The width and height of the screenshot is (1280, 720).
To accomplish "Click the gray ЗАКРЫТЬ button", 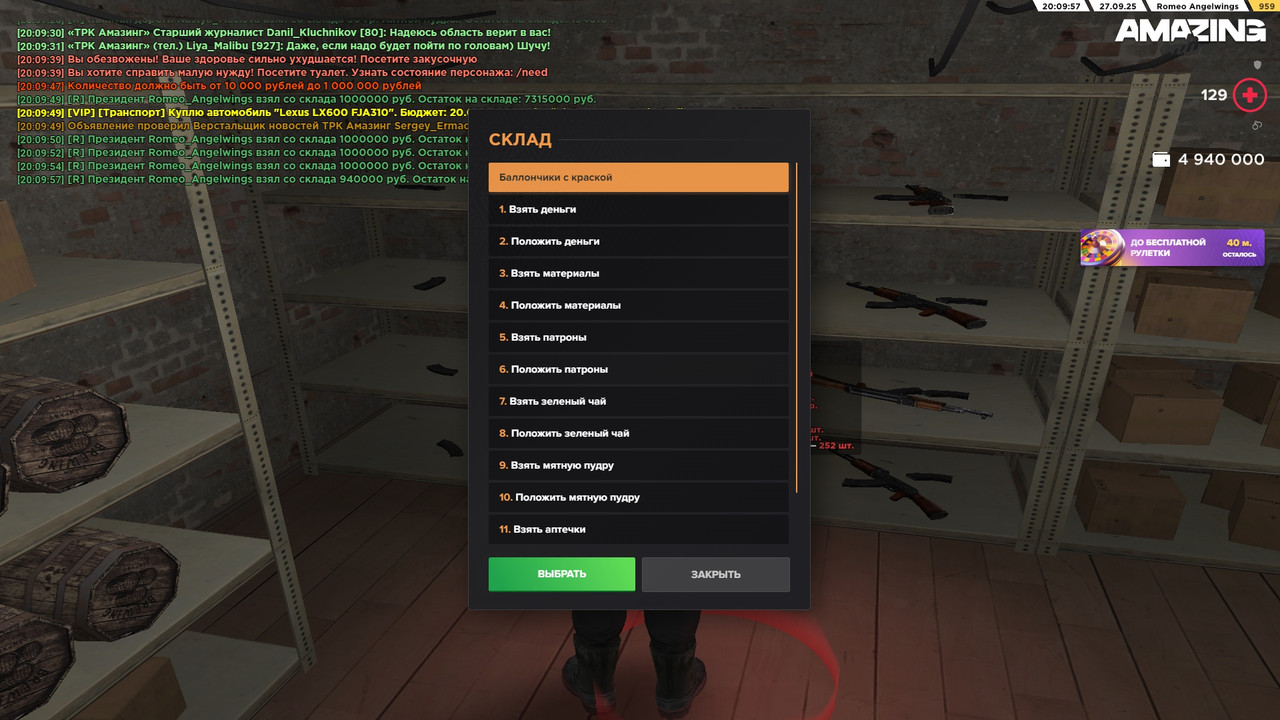I will [x=716, y=574].
